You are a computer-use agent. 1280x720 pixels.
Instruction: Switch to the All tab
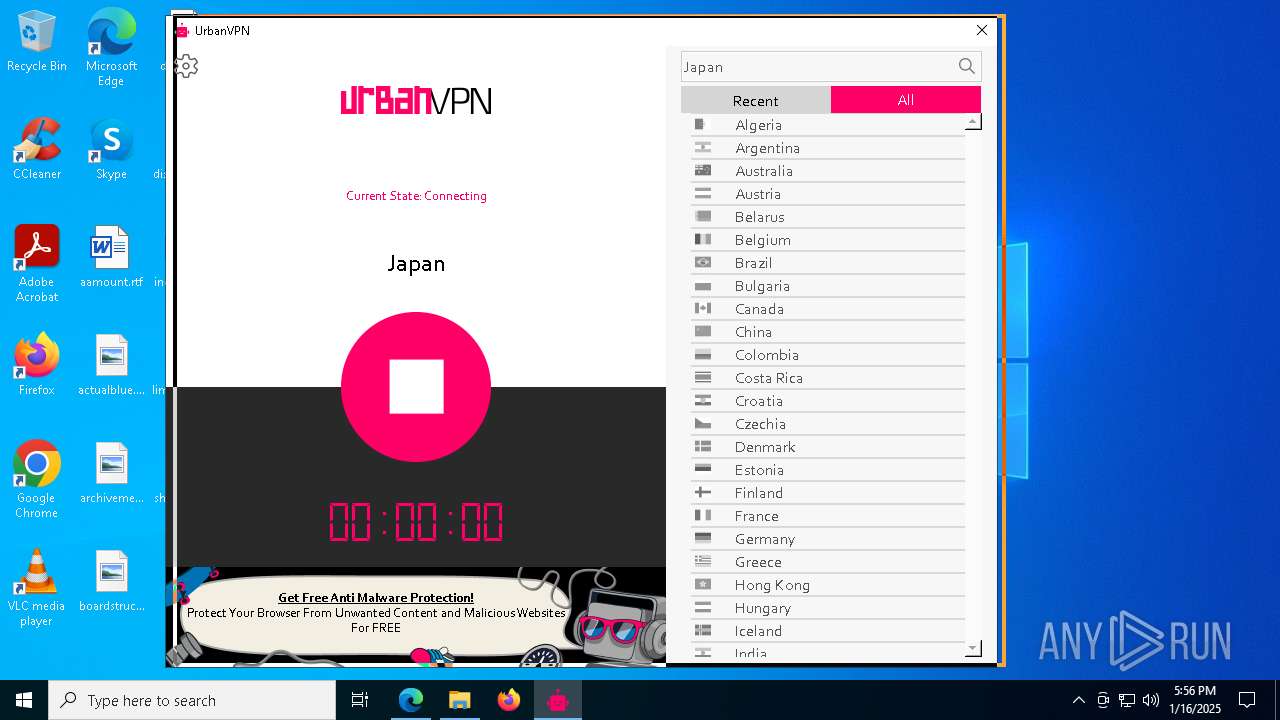[906, 100]
